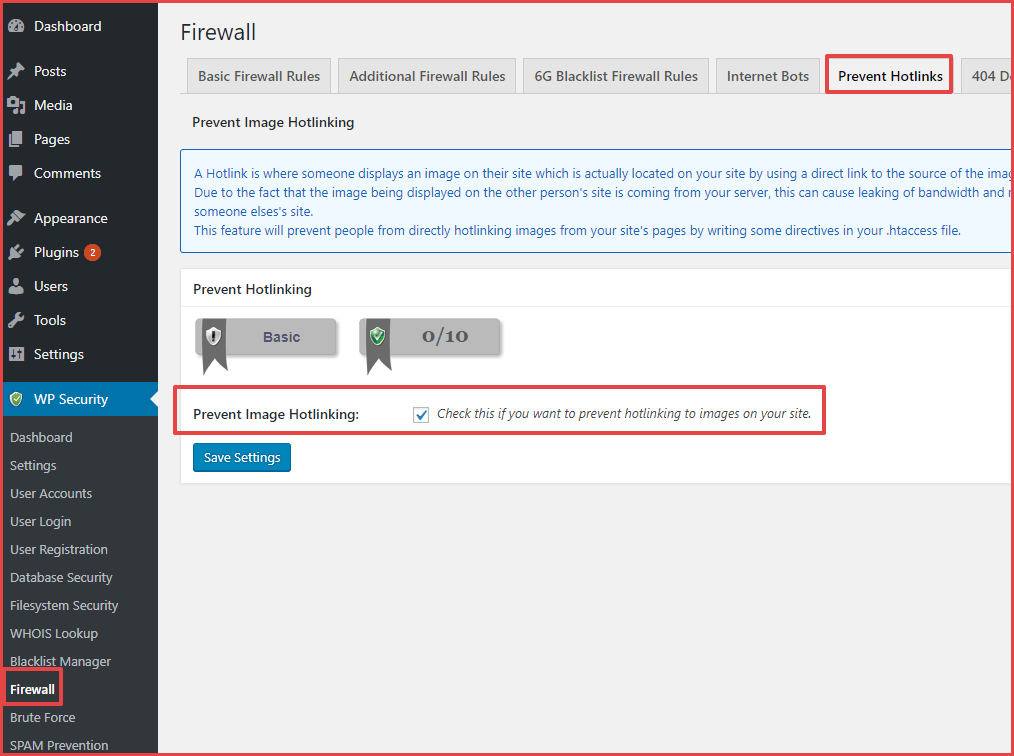1014x756 pixels.
Task: Open the Dashboard from the admin sidebar icon
Action: (x=15, y=25)
